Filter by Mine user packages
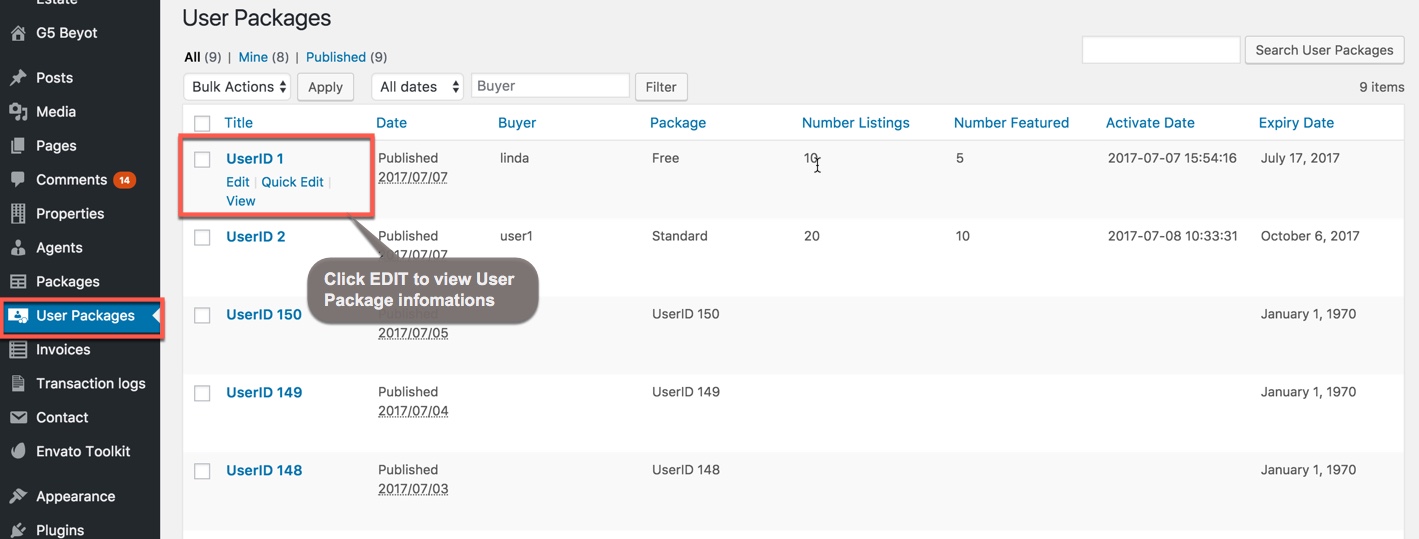This screenshot has height=539, width=1419. (x=253, y=57)
